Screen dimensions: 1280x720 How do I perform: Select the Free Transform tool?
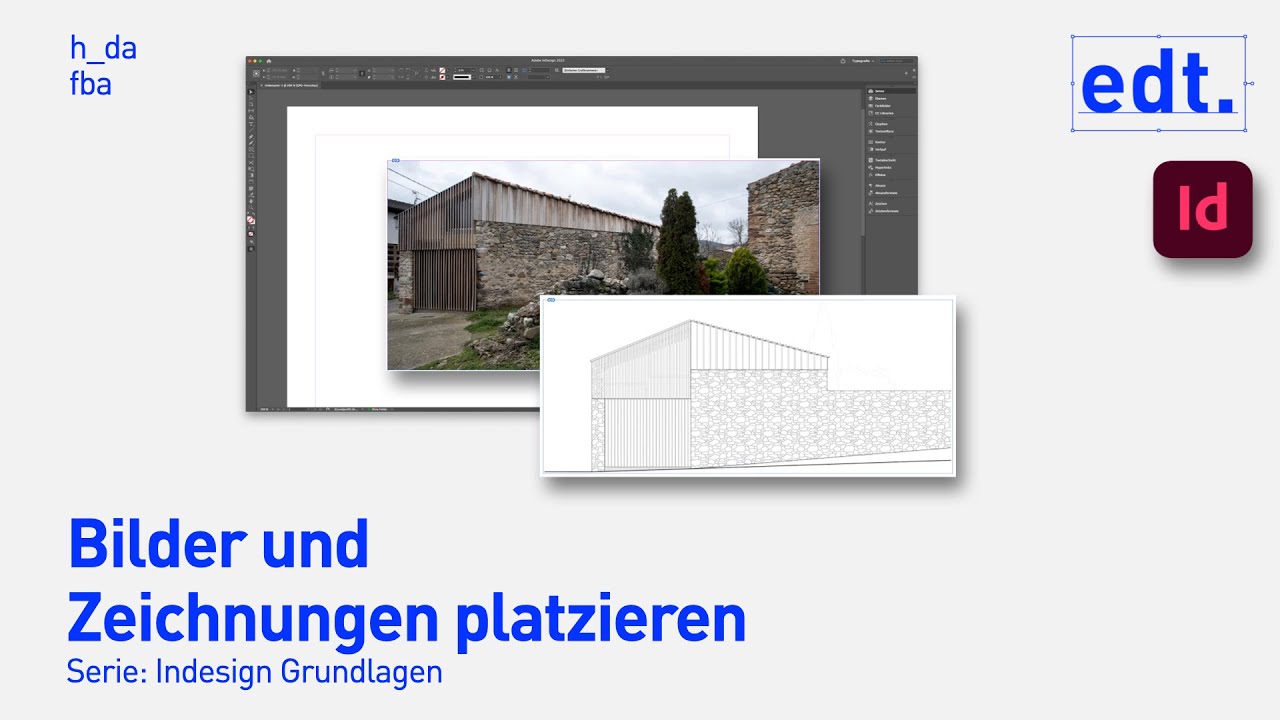click(251, 169)
